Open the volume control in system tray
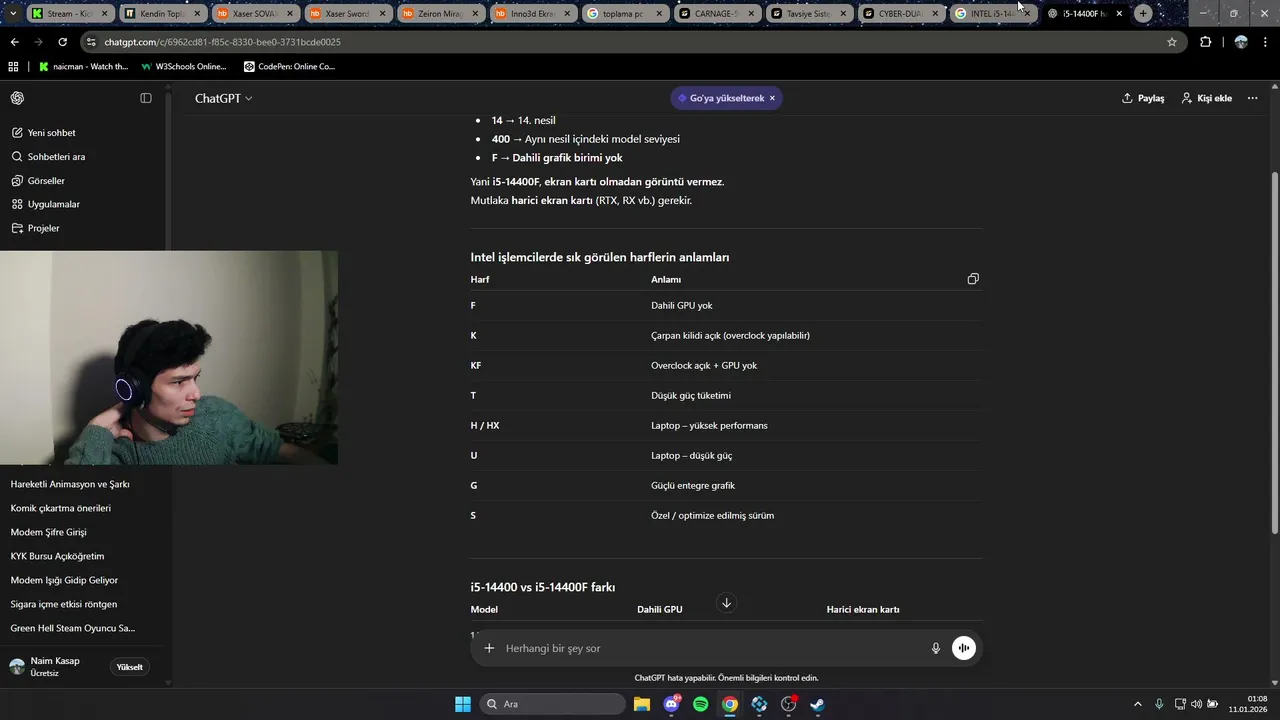1280x720 pixels. tap(1197, 704)
